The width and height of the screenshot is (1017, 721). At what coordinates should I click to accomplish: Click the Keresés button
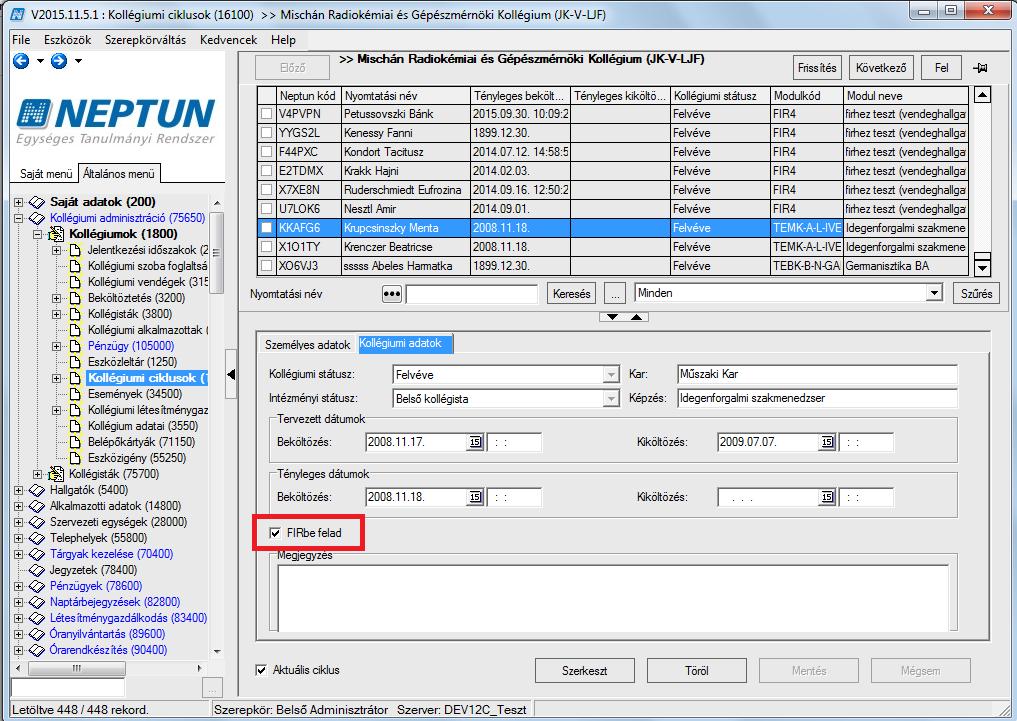coord(571,294)
